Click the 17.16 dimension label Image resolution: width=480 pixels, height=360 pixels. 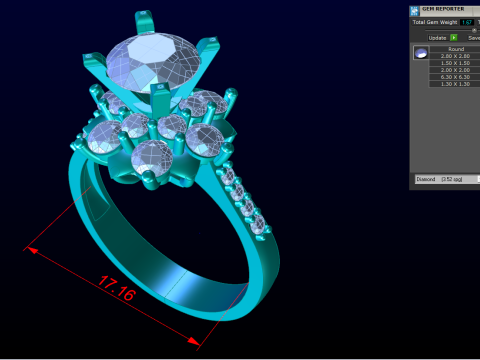pos(117,288)
